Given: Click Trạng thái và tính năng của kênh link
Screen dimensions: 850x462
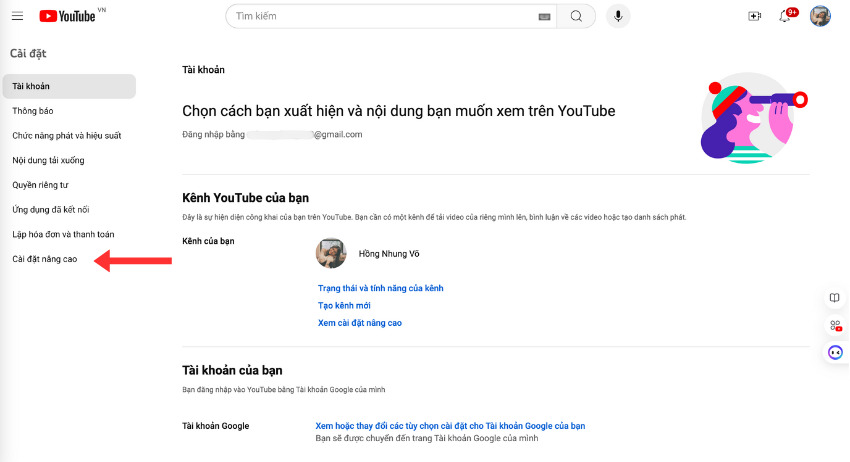Looking at the screenshot, I should 381,288.
